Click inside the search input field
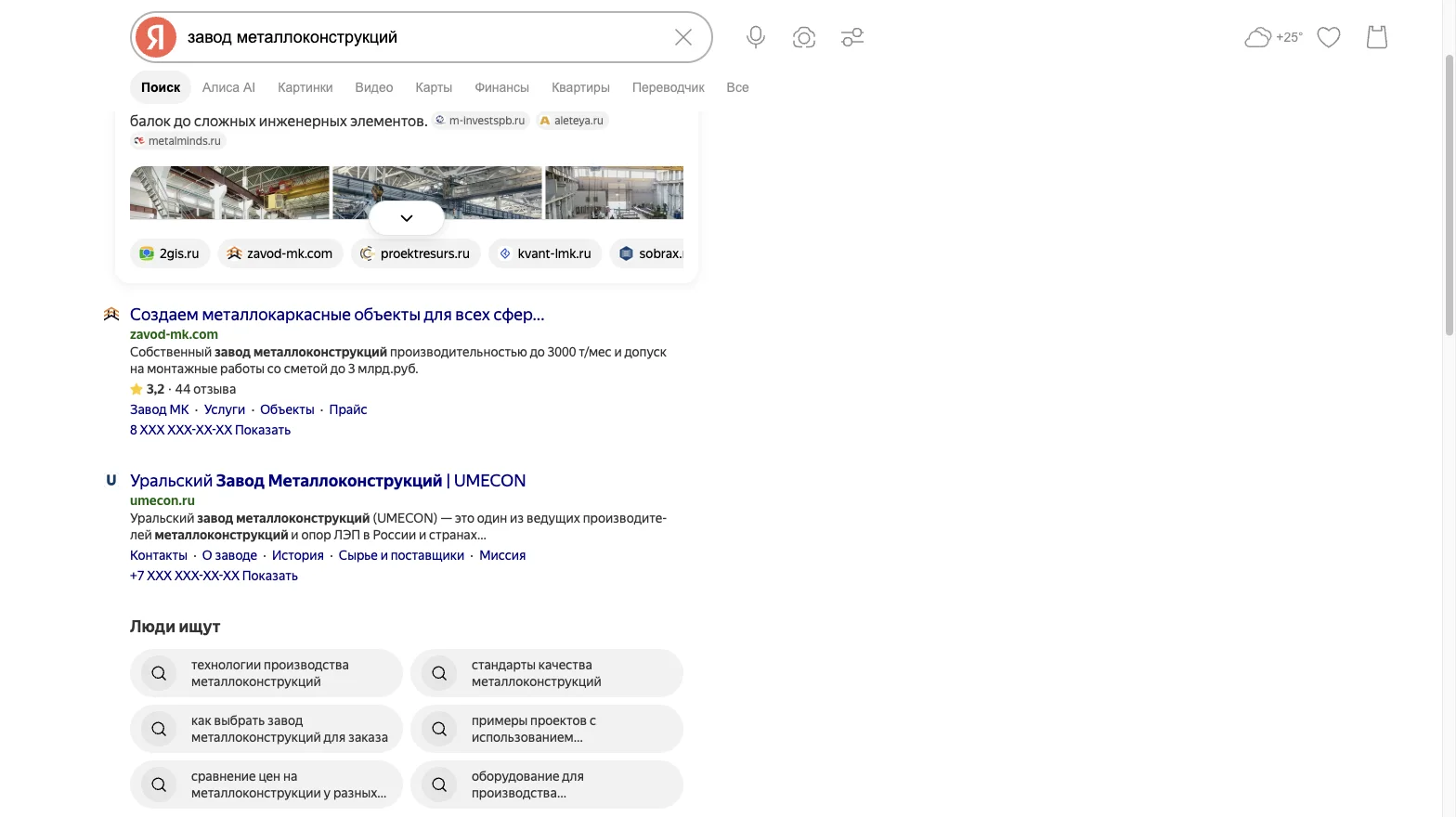Image resolution: width=1456 pixels, height=817 pixels. (422, 37)
